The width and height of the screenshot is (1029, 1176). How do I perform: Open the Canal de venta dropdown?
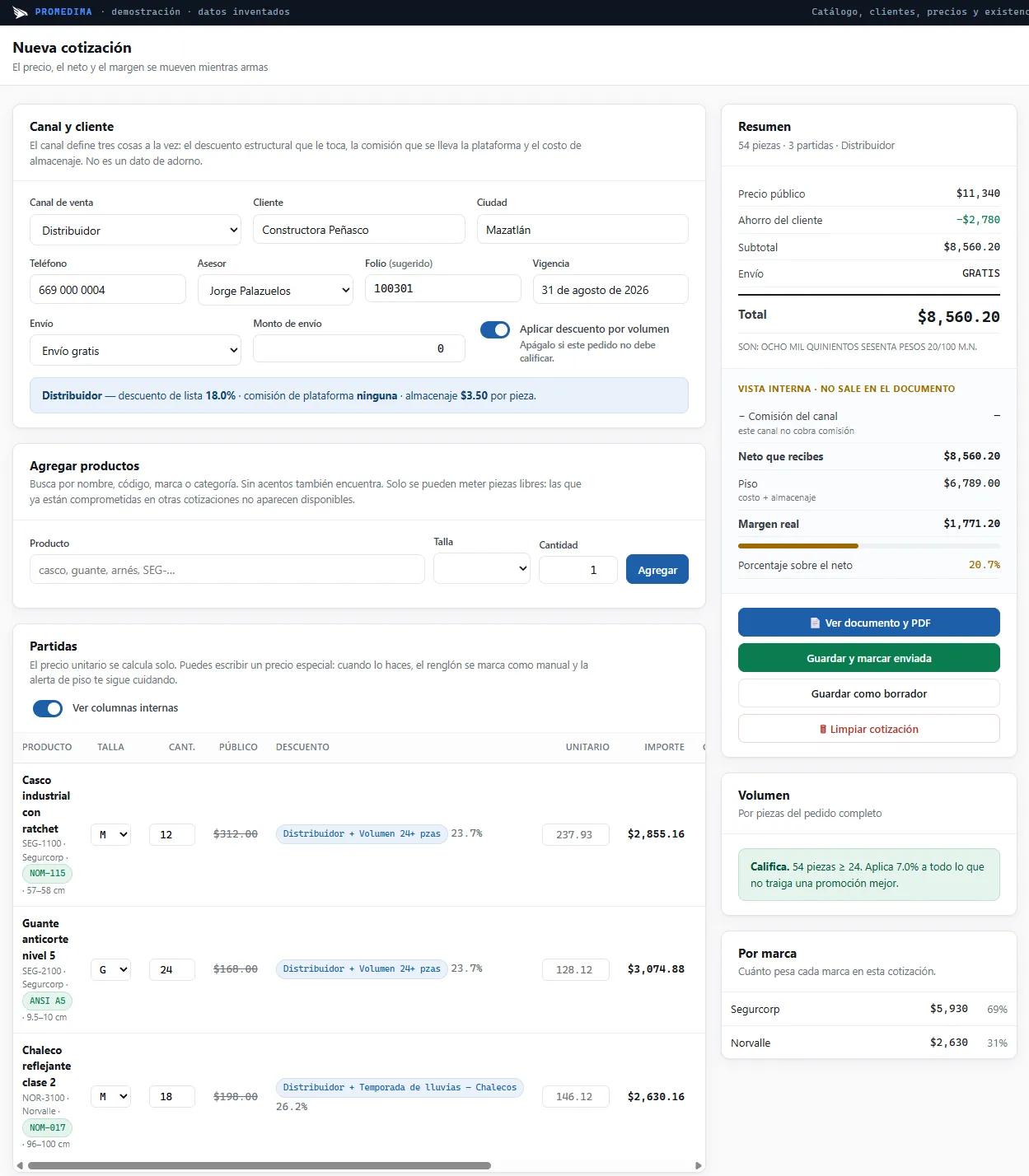136,231
